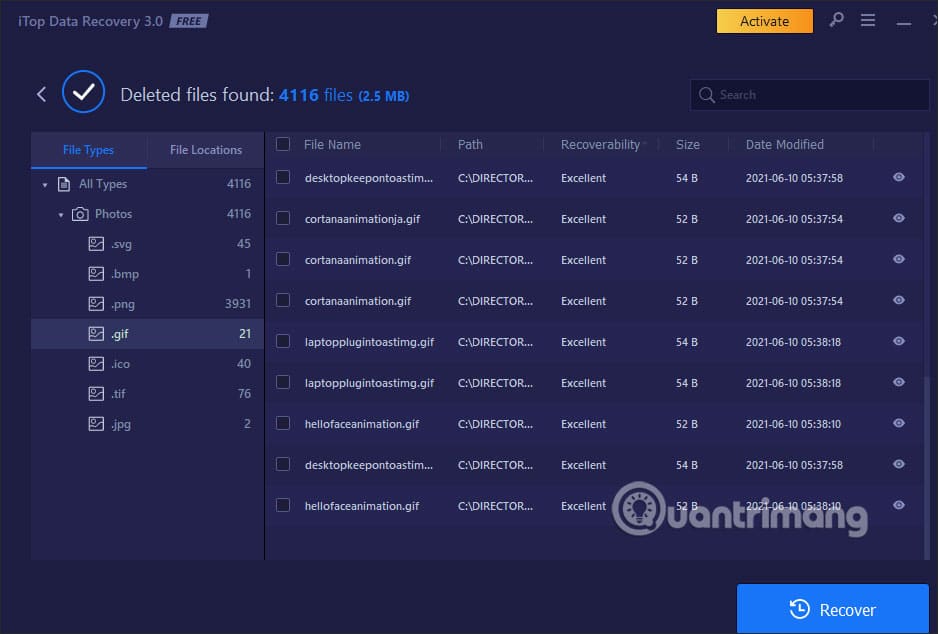Click the .ico image type icon

(x=96, y=363)
